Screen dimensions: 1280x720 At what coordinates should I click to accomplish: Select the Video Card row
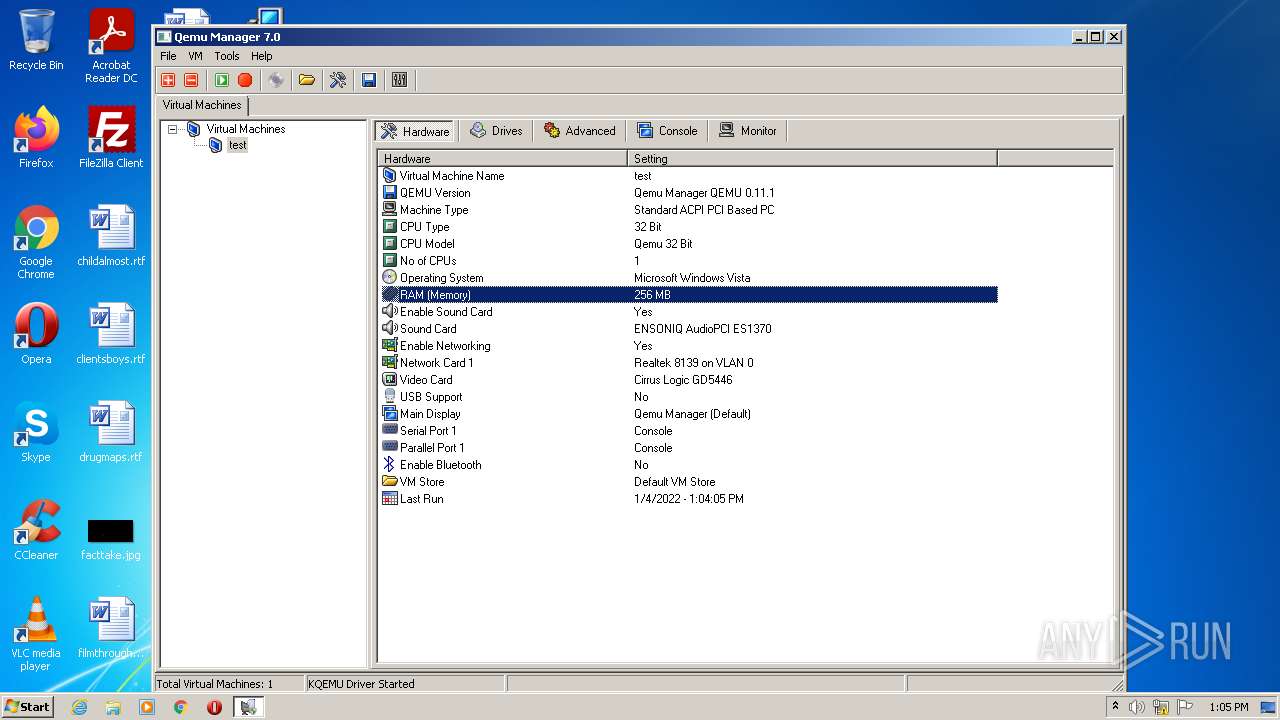click(x=689, y=380)
